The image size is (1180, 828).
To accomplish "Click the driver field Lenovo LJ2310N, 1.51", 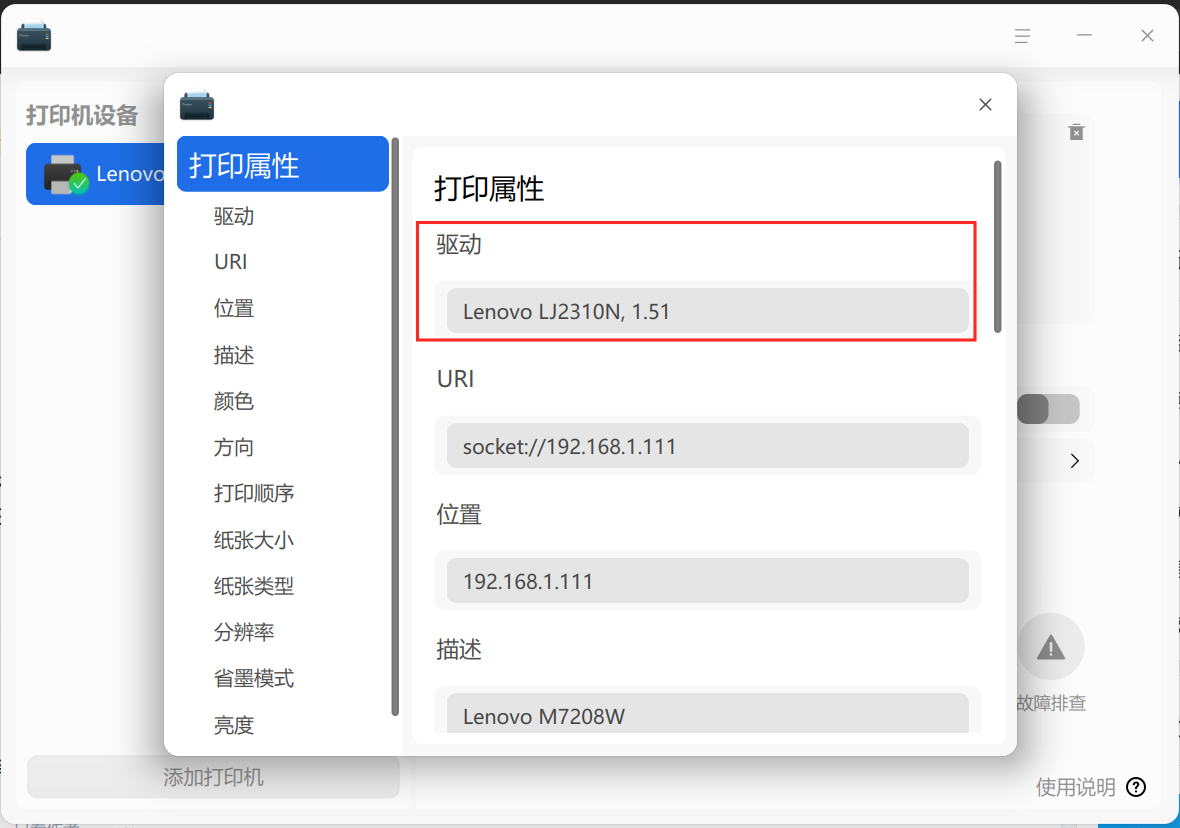I will click(707, 311).
